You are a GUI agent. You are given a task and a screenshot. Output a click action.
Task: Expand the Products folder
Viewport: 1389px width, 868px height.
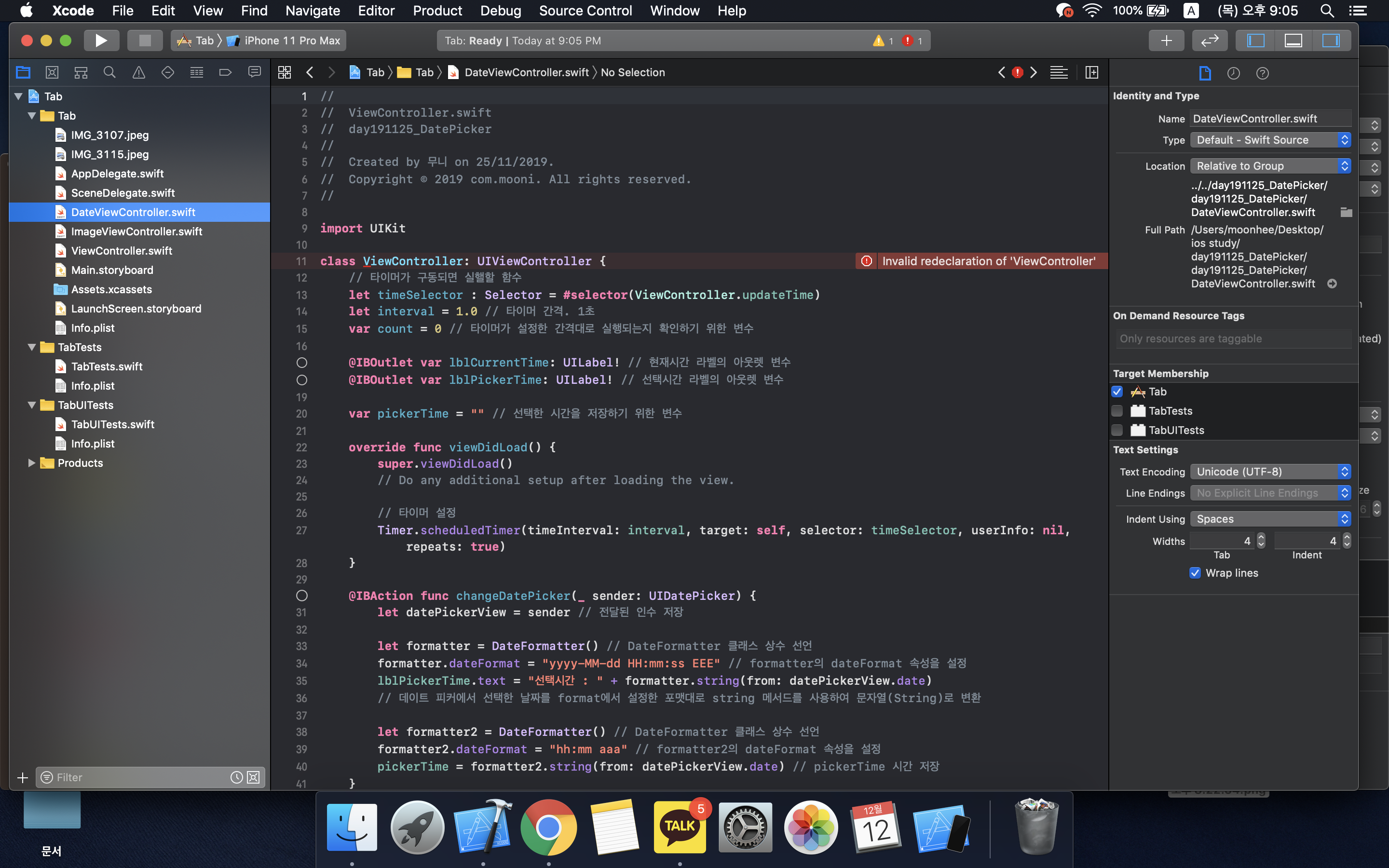(32, 463)
